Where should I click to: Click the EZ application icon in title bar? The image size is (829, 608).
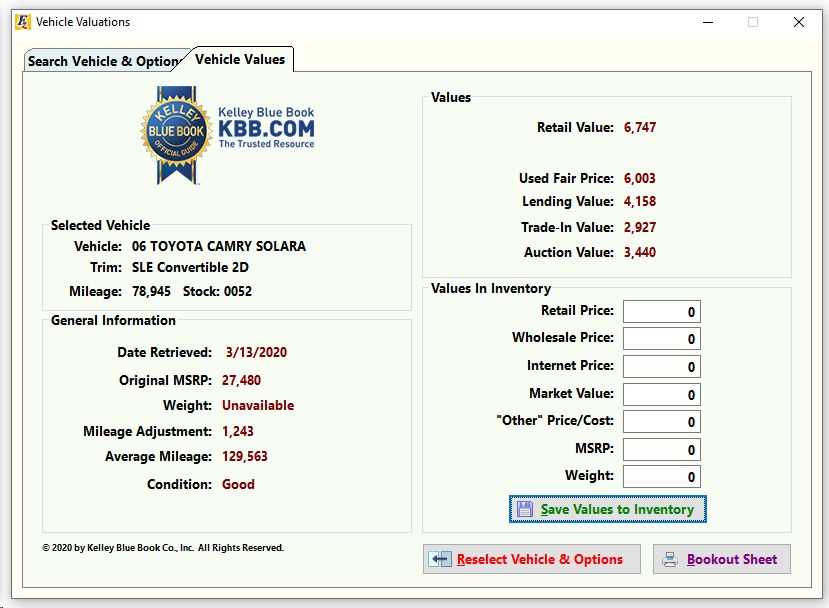22,21
